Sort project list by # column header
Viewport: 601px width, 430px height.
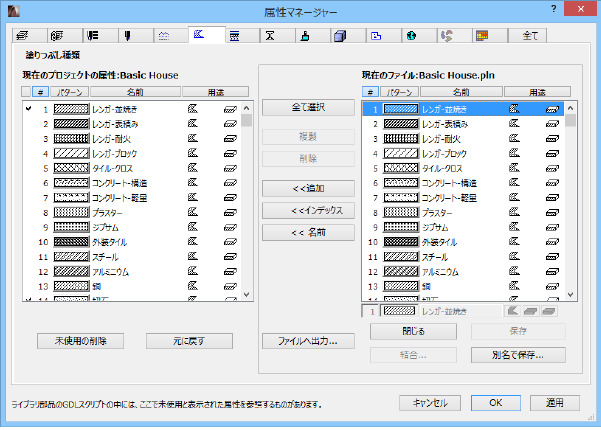(x=40, y=92)
